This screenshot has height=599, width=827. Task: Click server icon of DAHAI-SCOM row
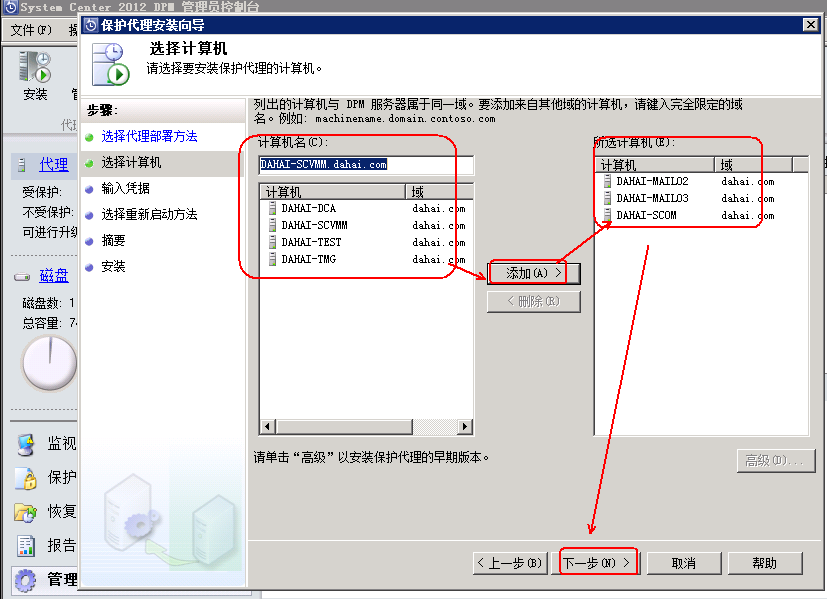608,215
